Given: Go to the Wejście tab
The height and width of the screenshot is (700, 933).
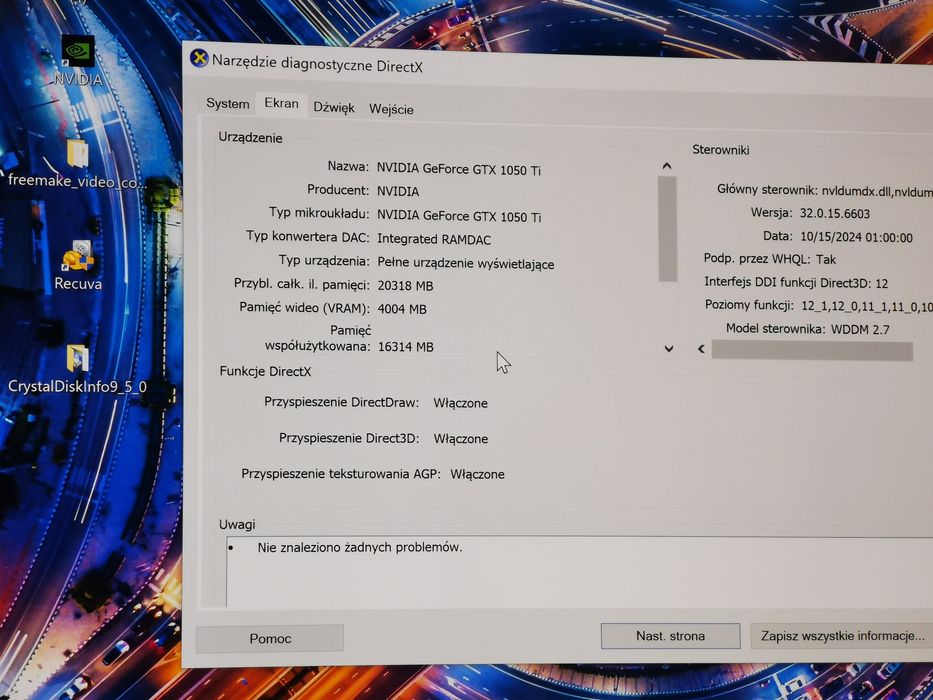Looking at the screenshot, I should tap(391, 109).
